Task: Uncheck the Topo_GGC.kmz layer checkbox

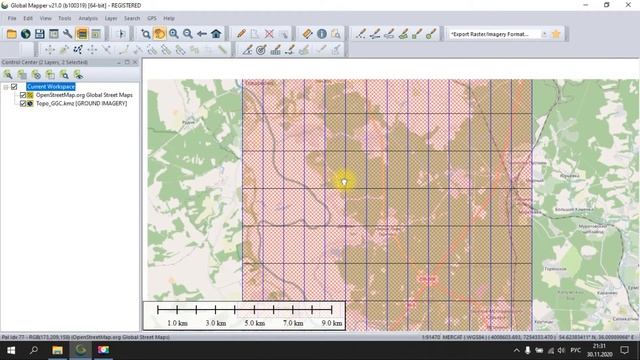Action: 23,104
